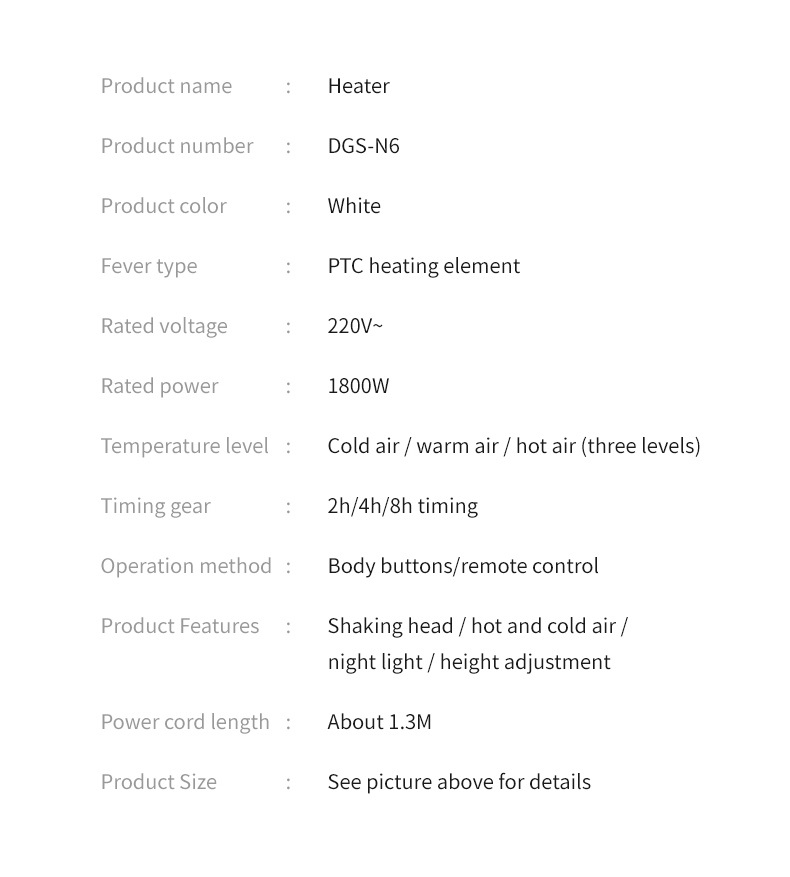The image size is (790, 877).
Task: Click the 'Fever type' label
Action: 149,266
